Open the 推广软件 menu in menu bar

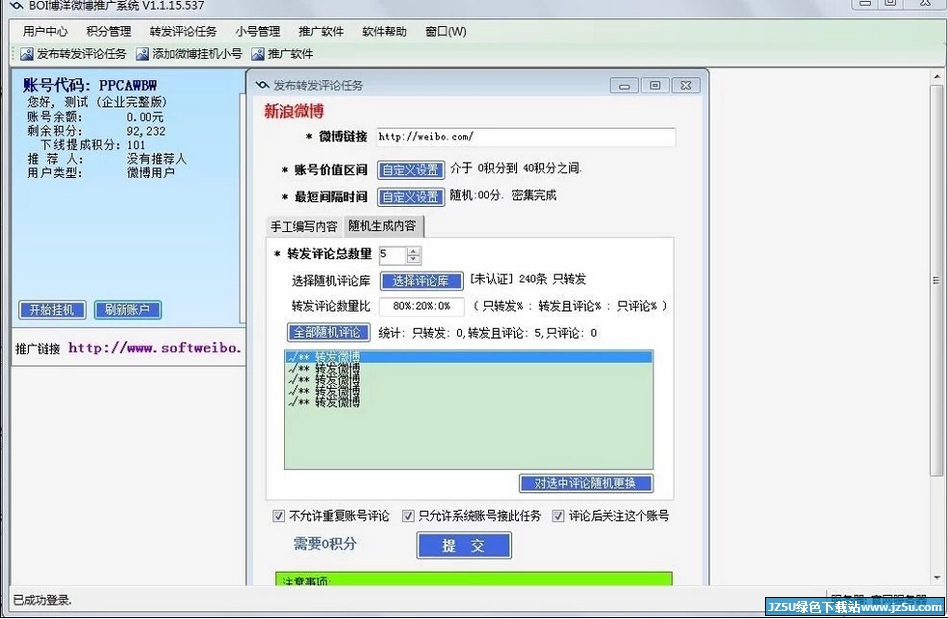pyautogui.click(x=321, y=31)
